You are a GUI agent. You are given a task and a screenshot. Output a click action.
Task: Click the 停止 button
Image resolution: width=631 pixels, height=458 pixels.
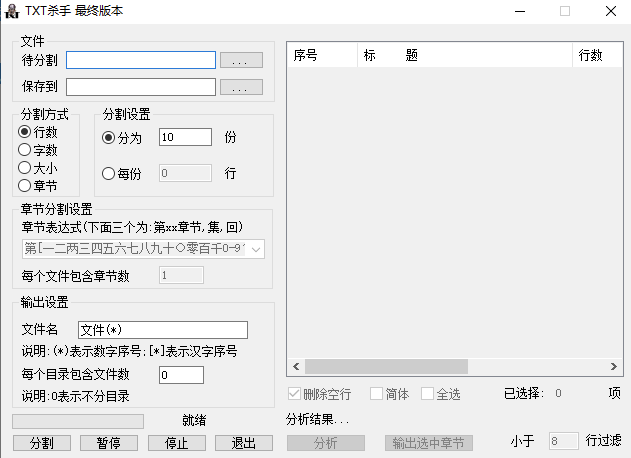click(x=177, y=443)
